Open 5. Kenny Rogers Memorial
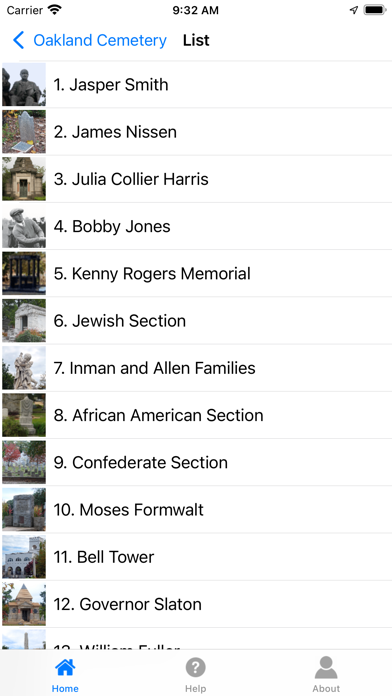The height and width of the screenshot is (696, 392). [196, 273]
